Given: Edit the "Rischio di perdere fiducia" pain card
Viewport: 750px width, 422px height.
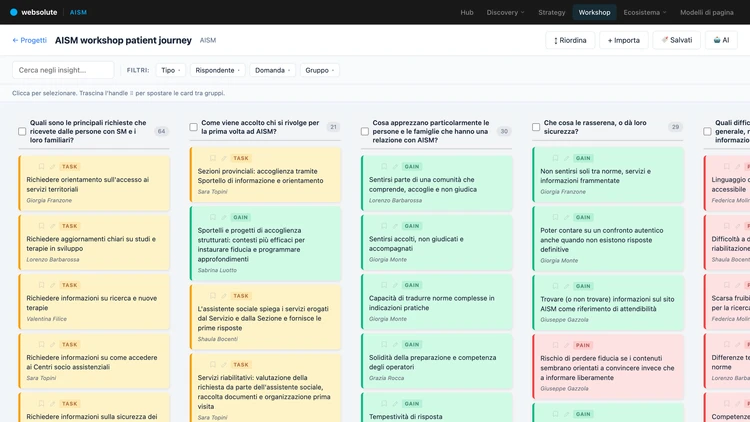Looking at the screenshot, I should (x=566, y=345).
